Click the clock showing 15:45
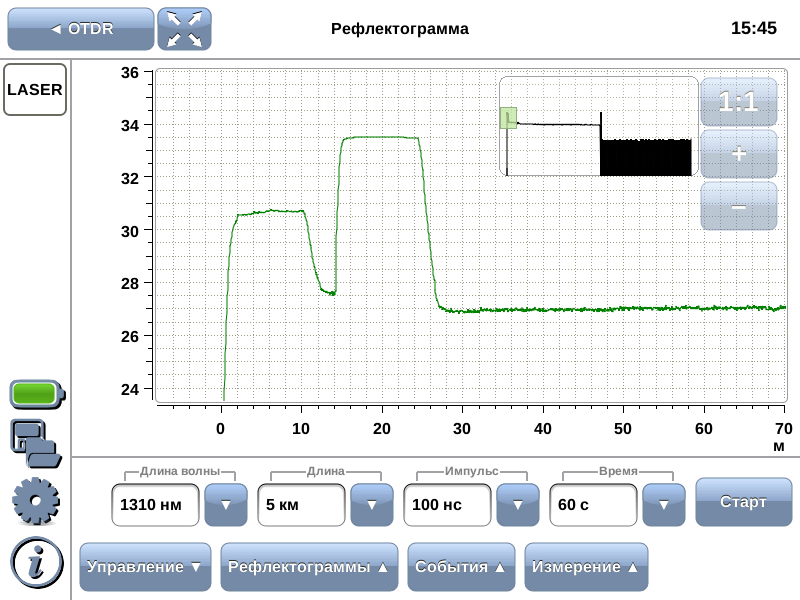Viewport: 800px width, 600px height. (754, 28)
